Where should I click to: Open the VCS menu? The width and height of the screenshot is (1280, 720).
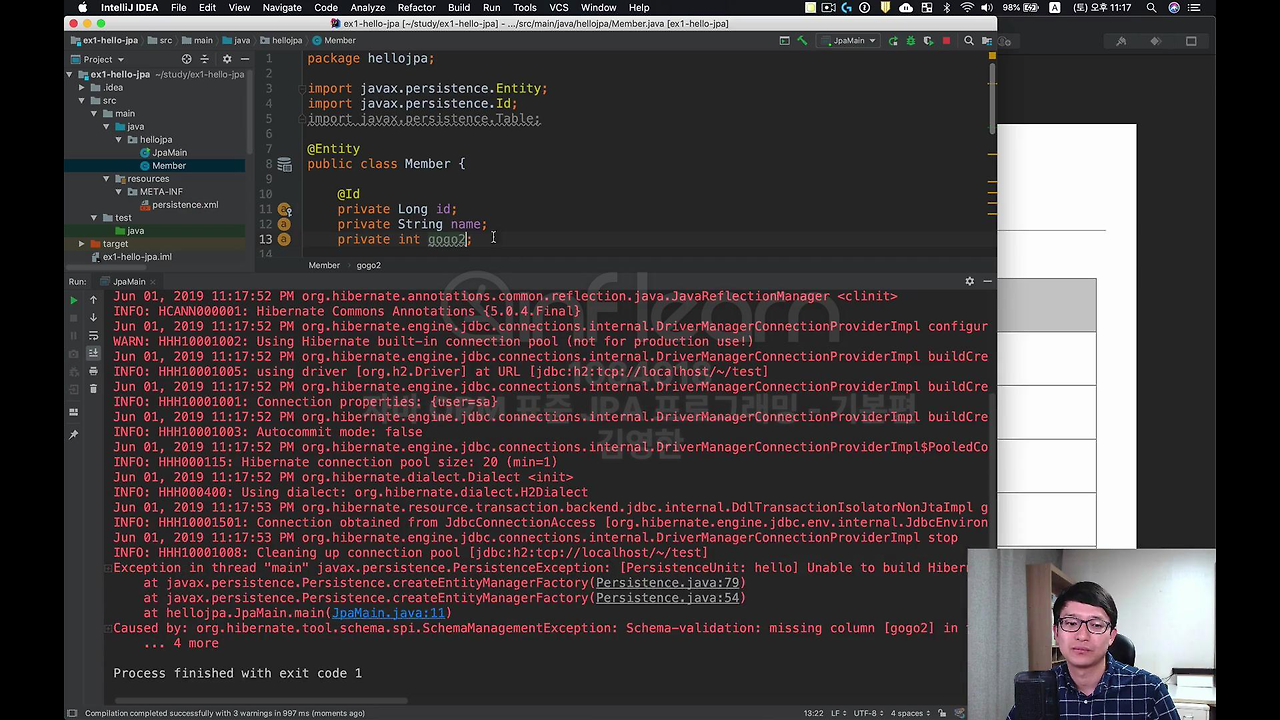(559, 7)
